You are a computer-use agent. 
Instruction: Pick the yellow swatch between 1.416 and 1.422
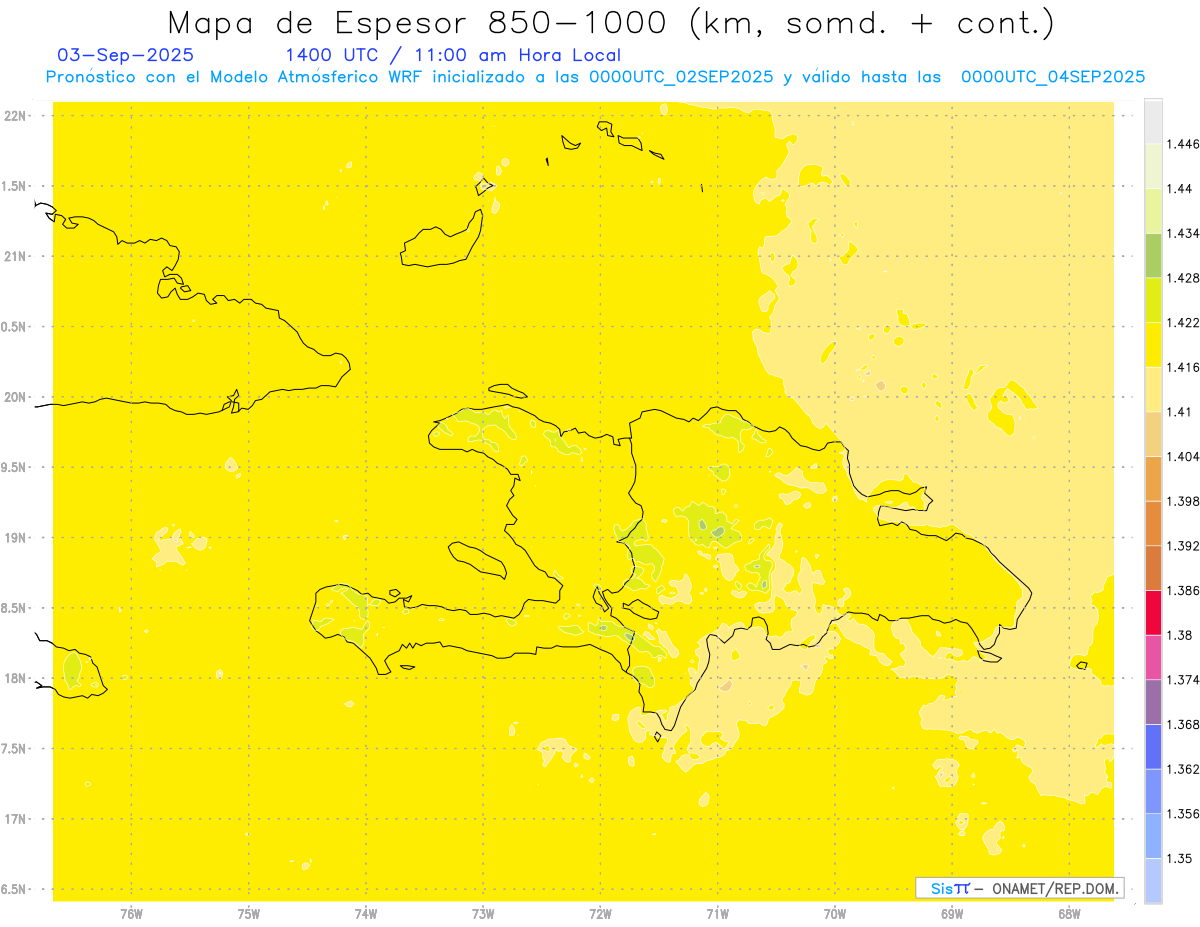coord(1153,344)
